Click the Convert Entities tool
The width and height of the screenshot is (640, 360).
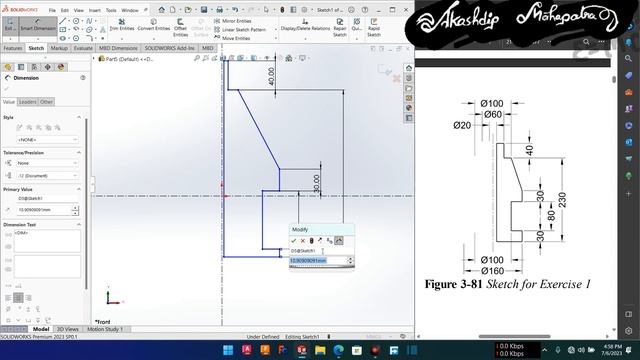click(x=153, y=25)
